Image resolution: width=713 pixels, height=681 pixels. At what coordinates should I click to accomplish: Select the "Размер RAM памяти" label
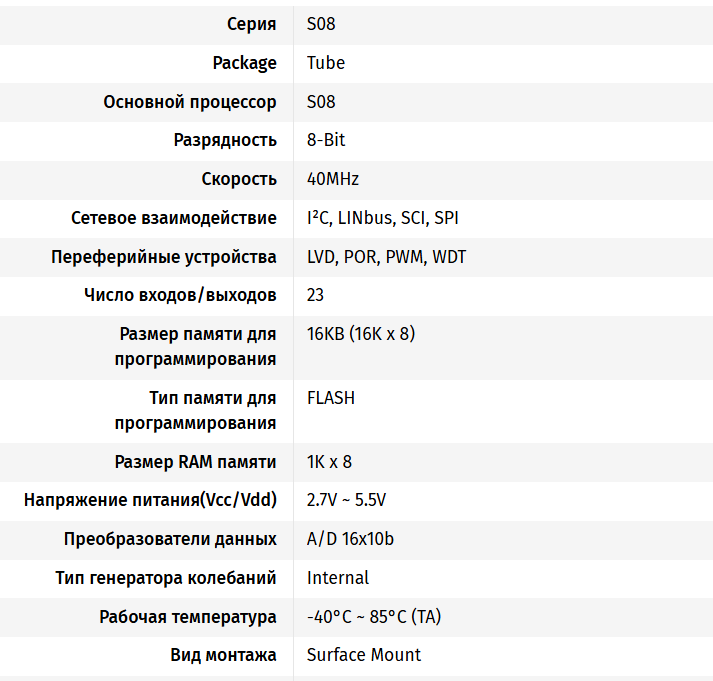[x=196, y=462]
